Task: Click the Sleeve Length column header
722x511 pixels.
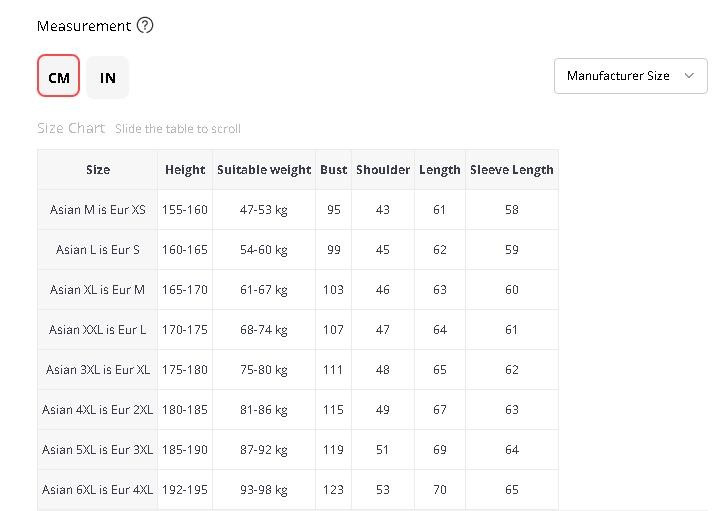Action: [x=511, y=170]
